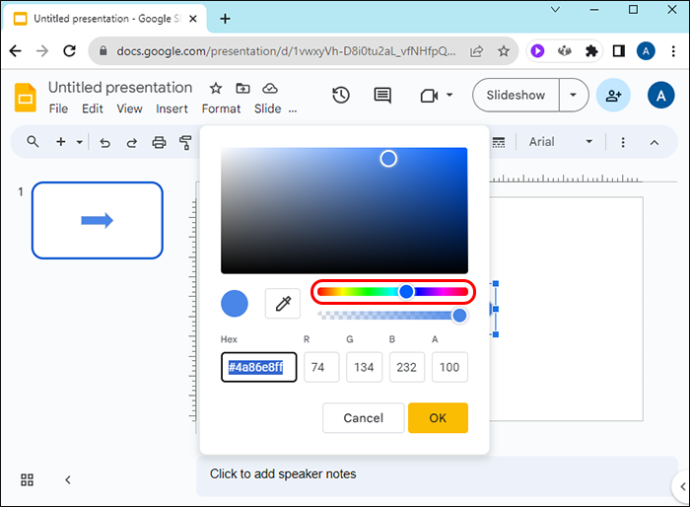Bookmark this page with star icon
This screenshot has width=690, height=507.
[503, 51]
